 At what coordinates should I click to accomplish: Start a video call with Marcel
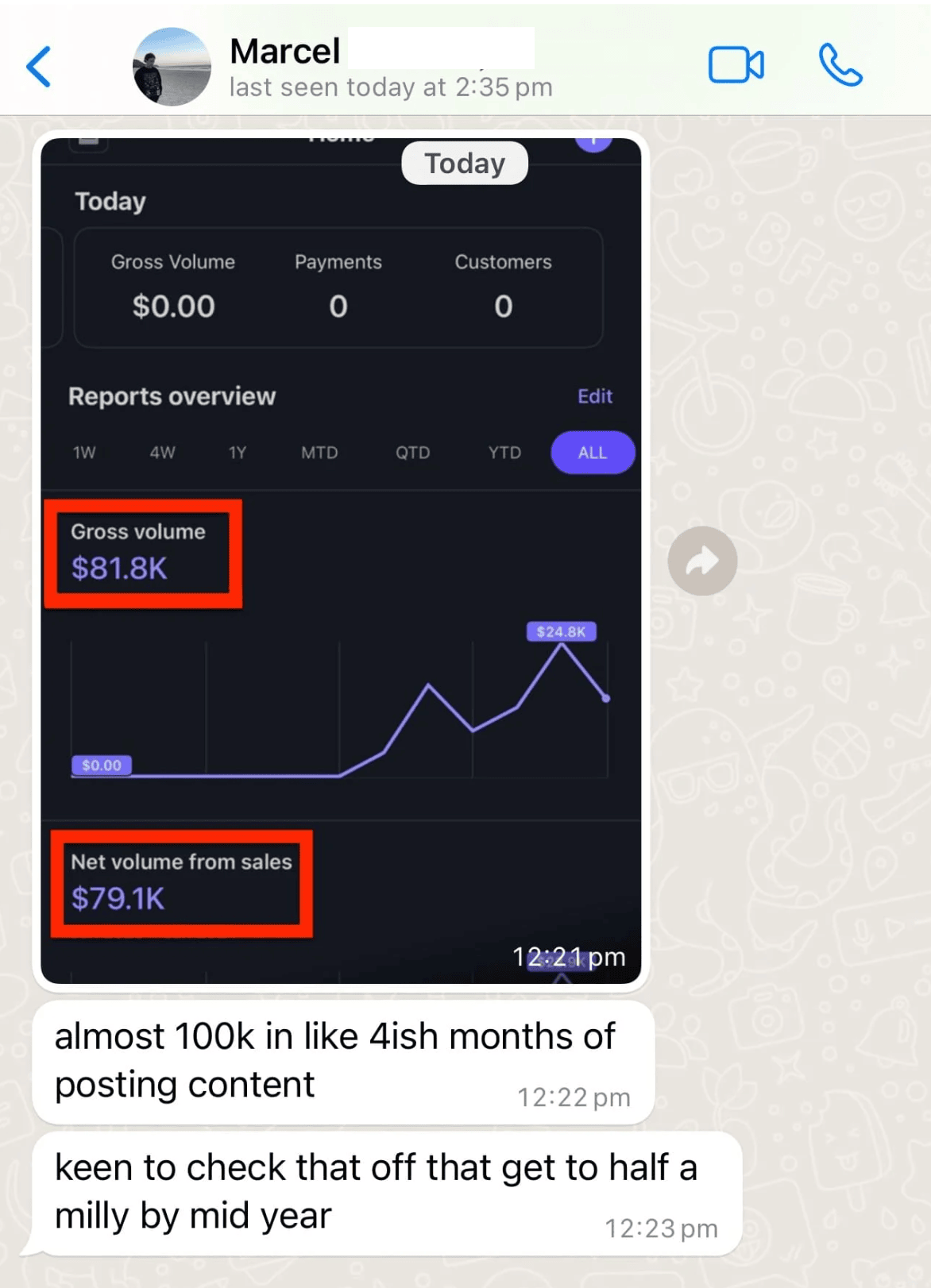(x=736, y=65)
